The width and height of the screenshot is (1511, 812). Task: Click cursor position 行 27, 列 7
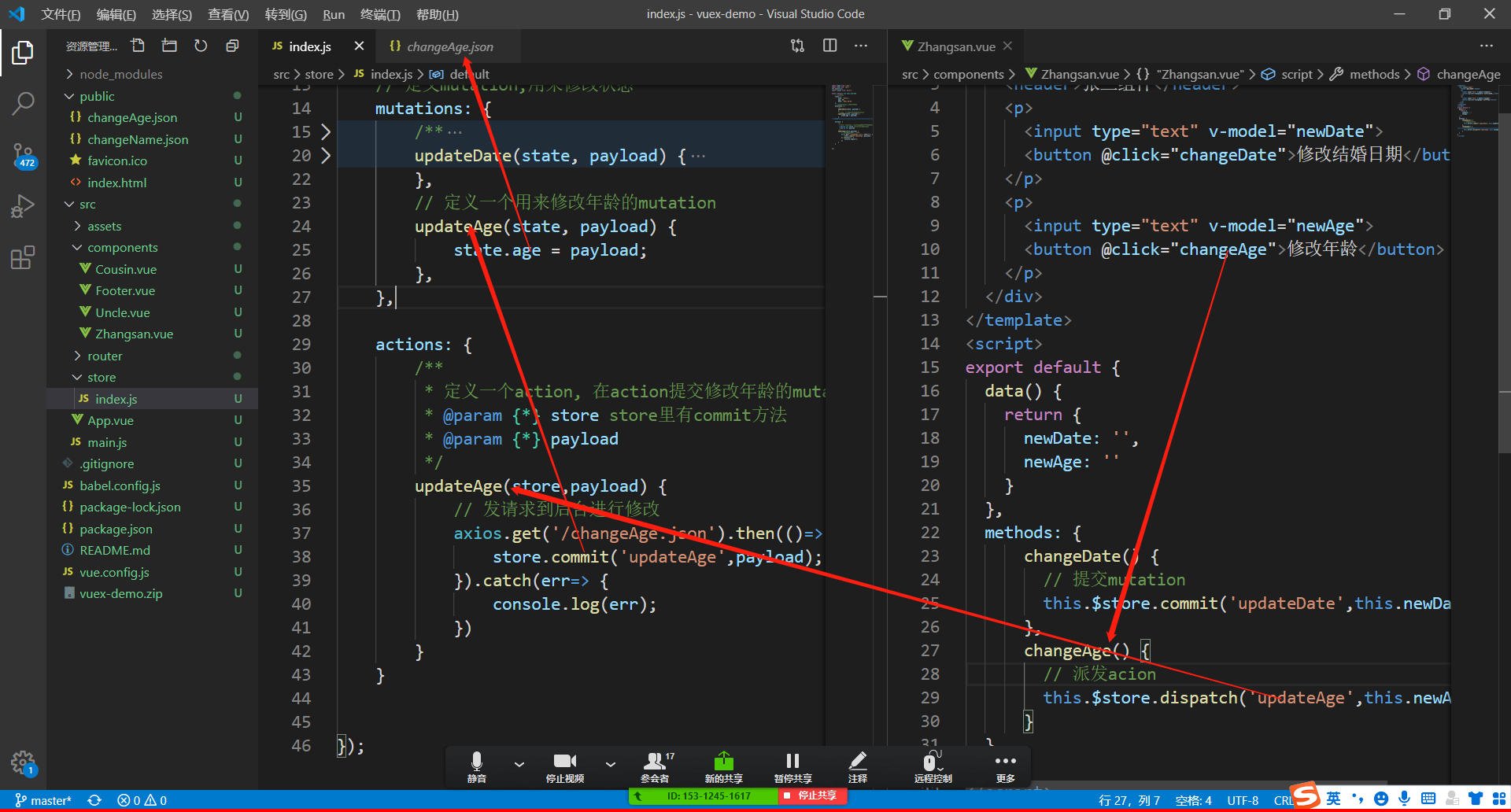1129,800
